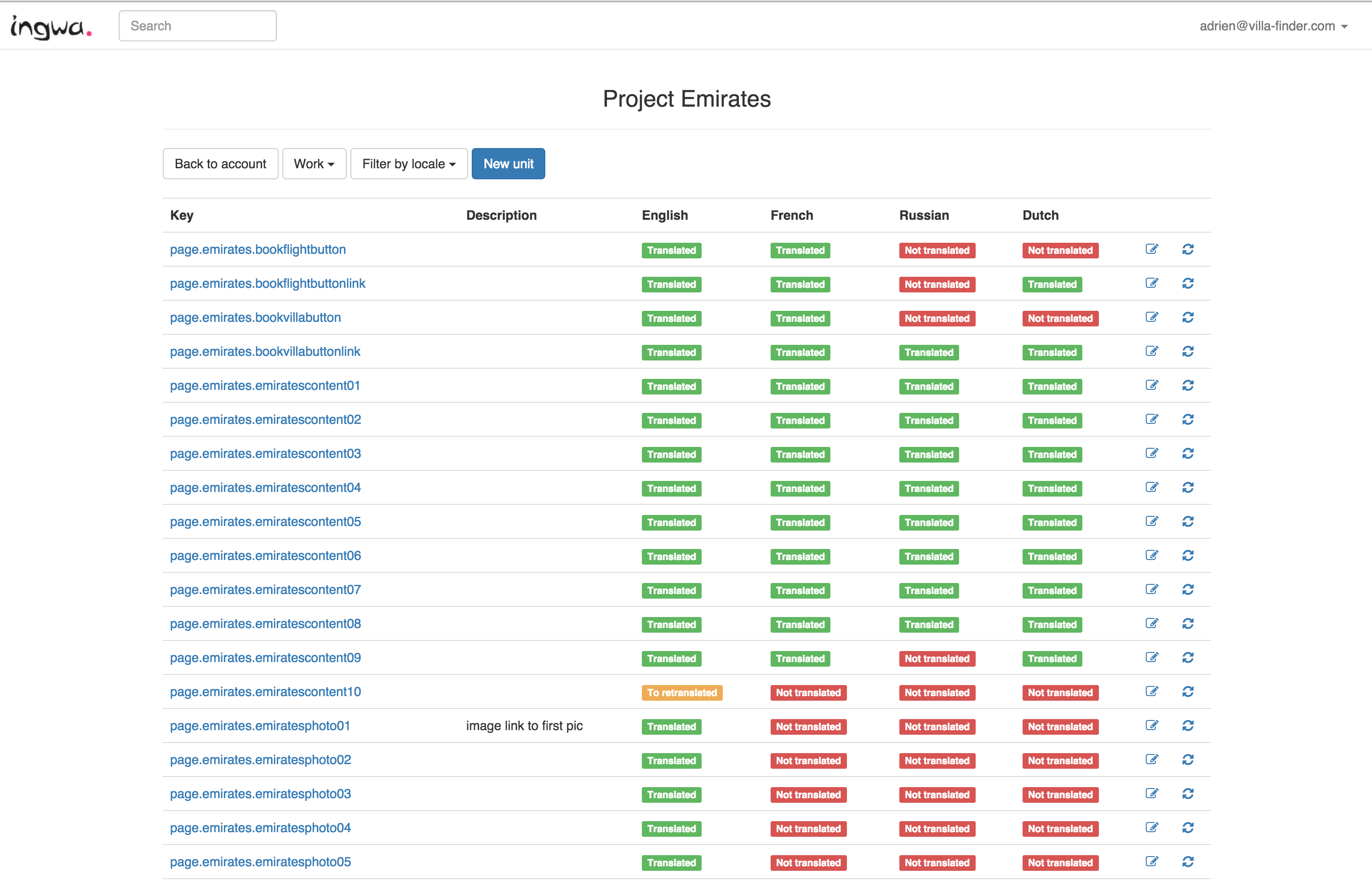Open page.emirates.emiratescontent01 key link

point(264,386)
